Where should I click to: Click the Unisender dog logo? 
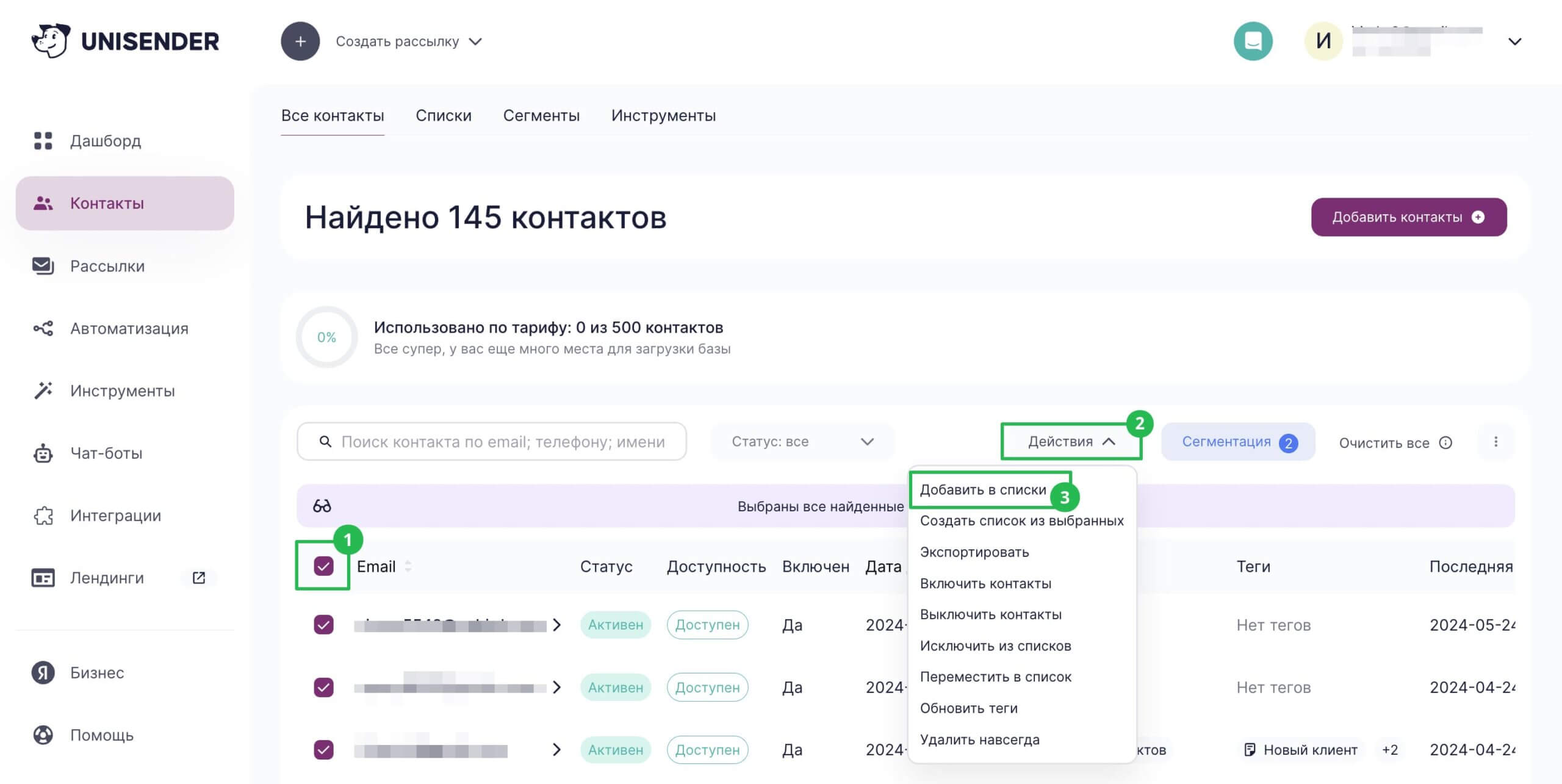pyautogui.click(x=51, y=41)
